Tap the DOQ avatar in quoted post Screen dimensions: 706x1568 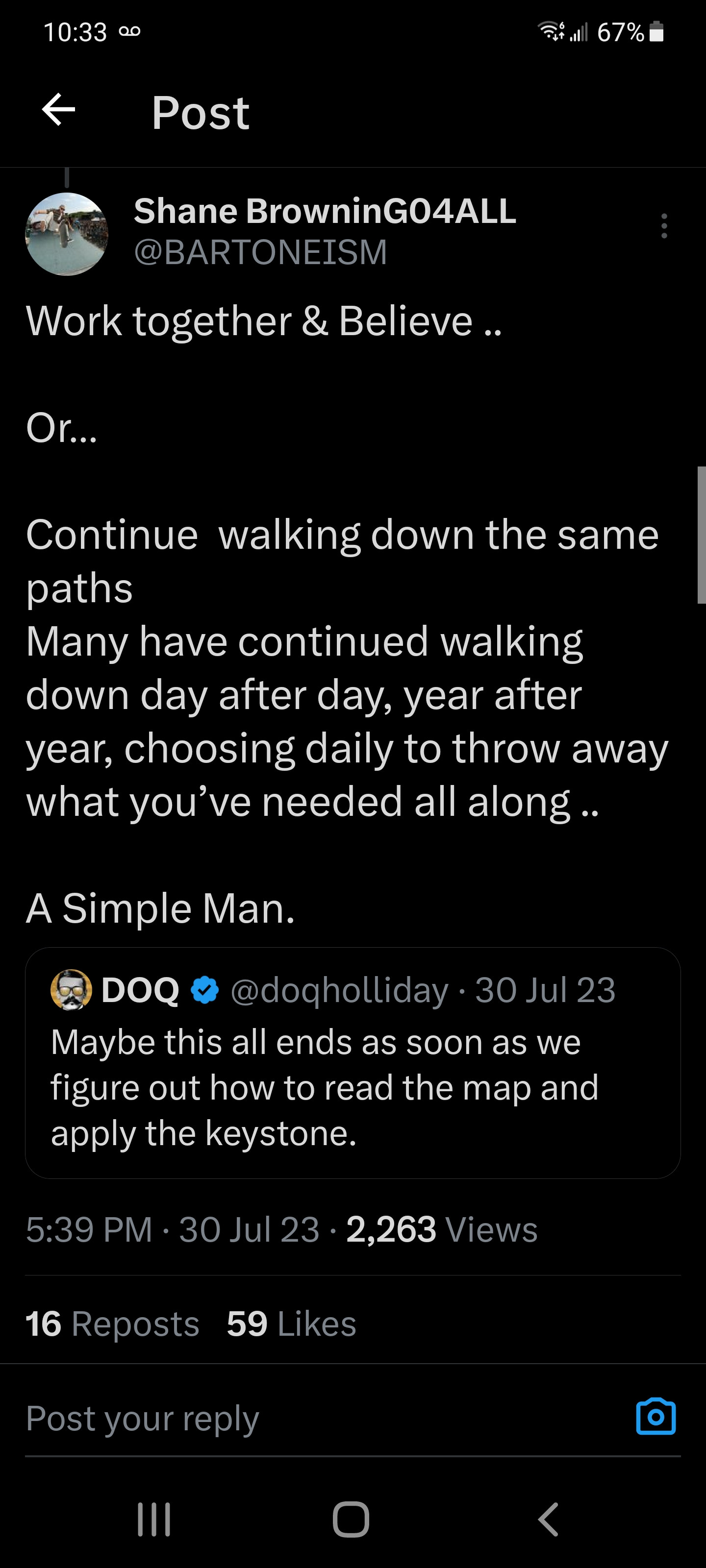tap(71, 989)
